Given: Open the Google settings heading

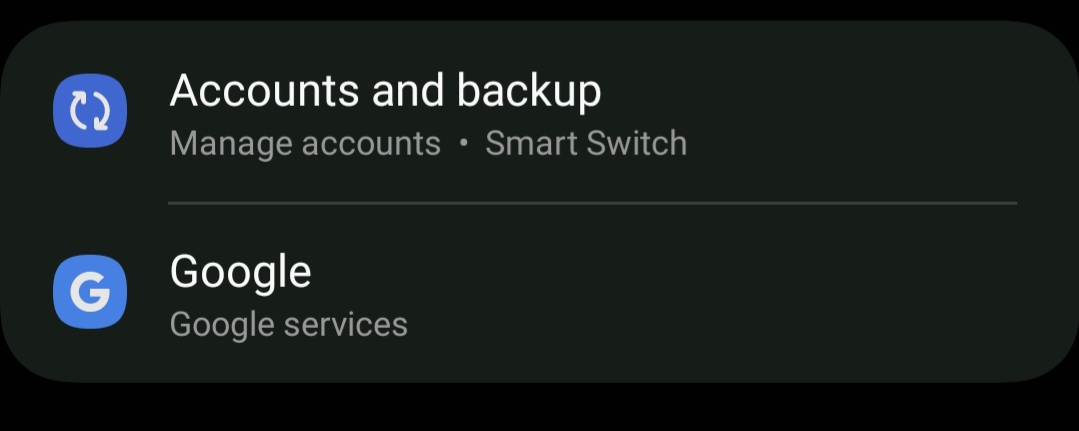Looking at the screenshot, I should pos(240,273).
